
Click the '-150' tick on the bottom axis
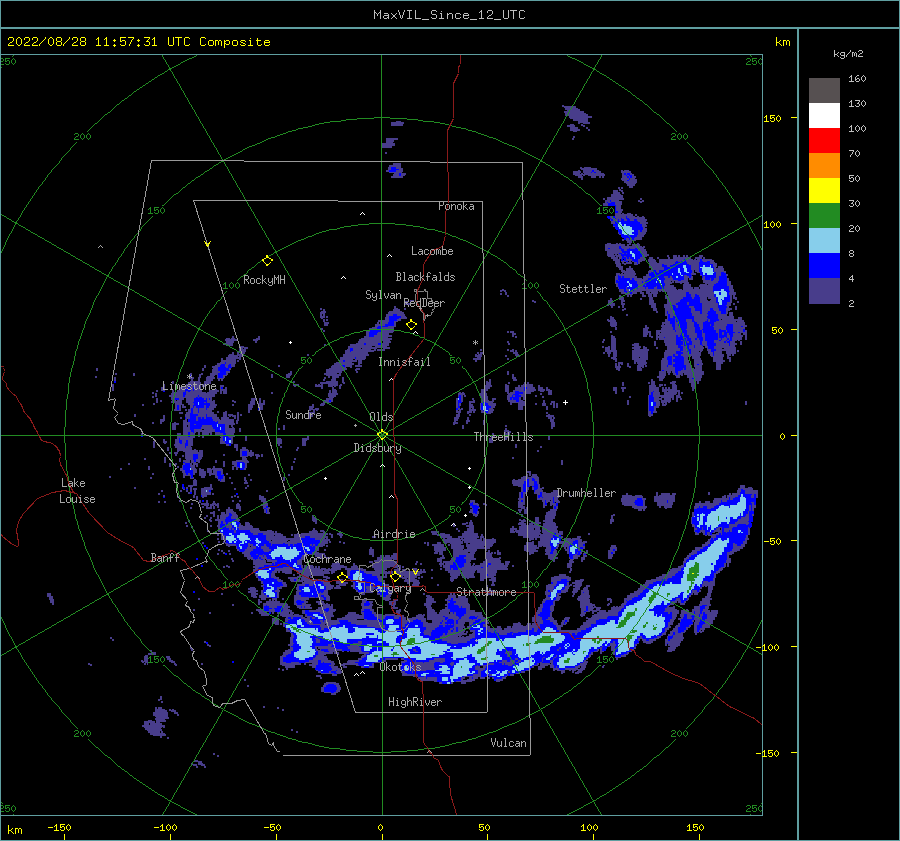click(59, 827)
